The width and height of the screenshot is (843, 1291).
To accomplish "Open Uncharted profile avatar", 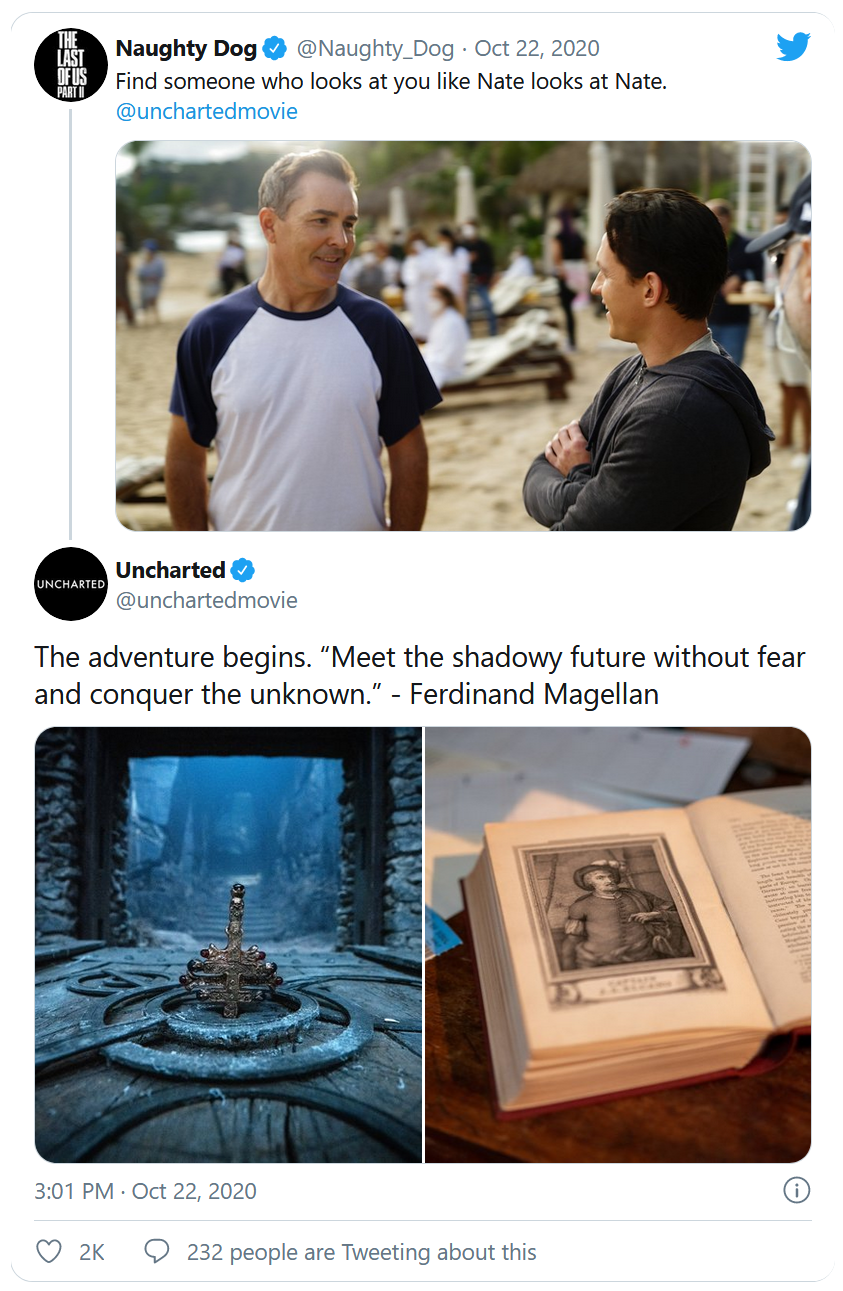I will click(x=70, y=584).
